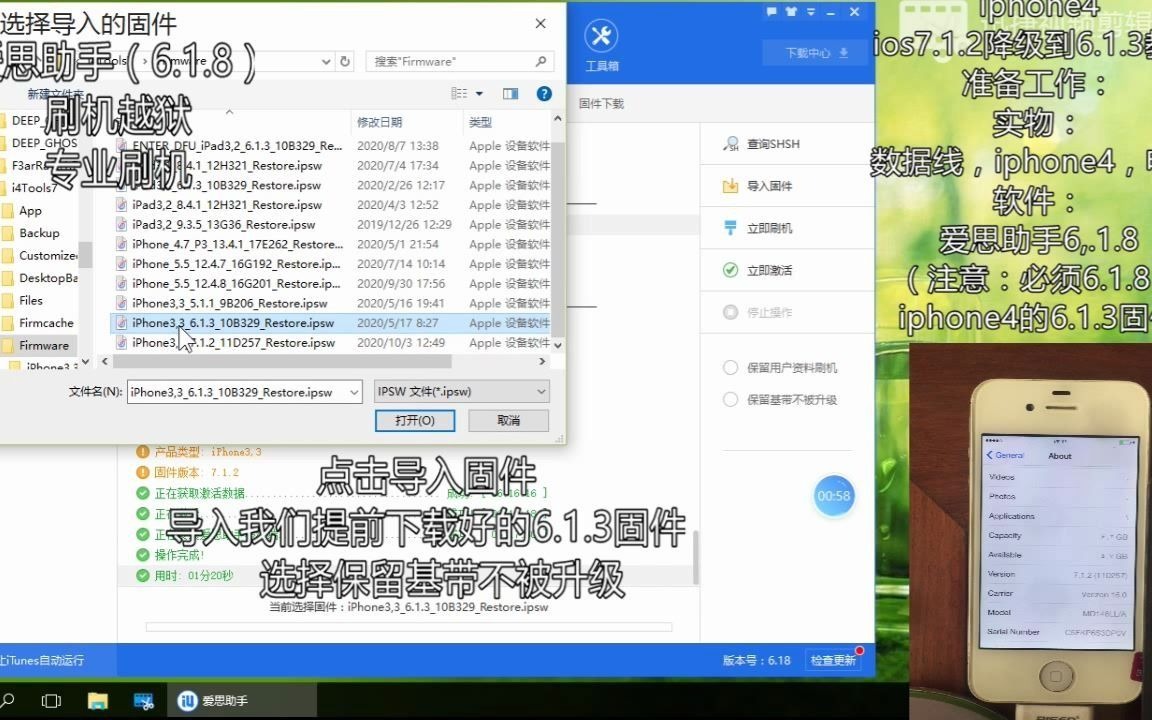Click the progress bar in the 爱思助手 window

[x=409, y=627]
